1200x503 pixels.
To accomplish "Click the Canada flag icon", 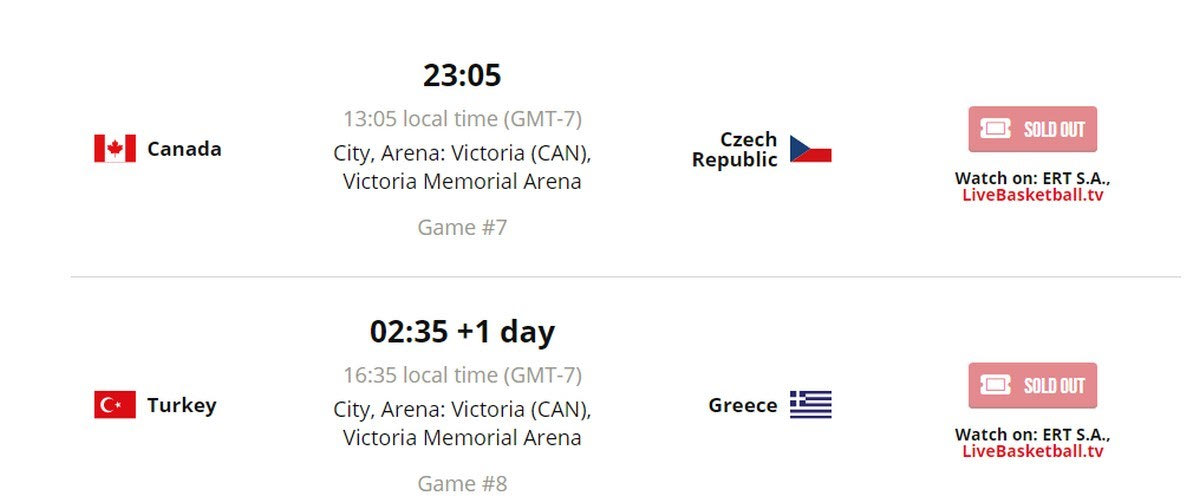I will click(115, 149).
